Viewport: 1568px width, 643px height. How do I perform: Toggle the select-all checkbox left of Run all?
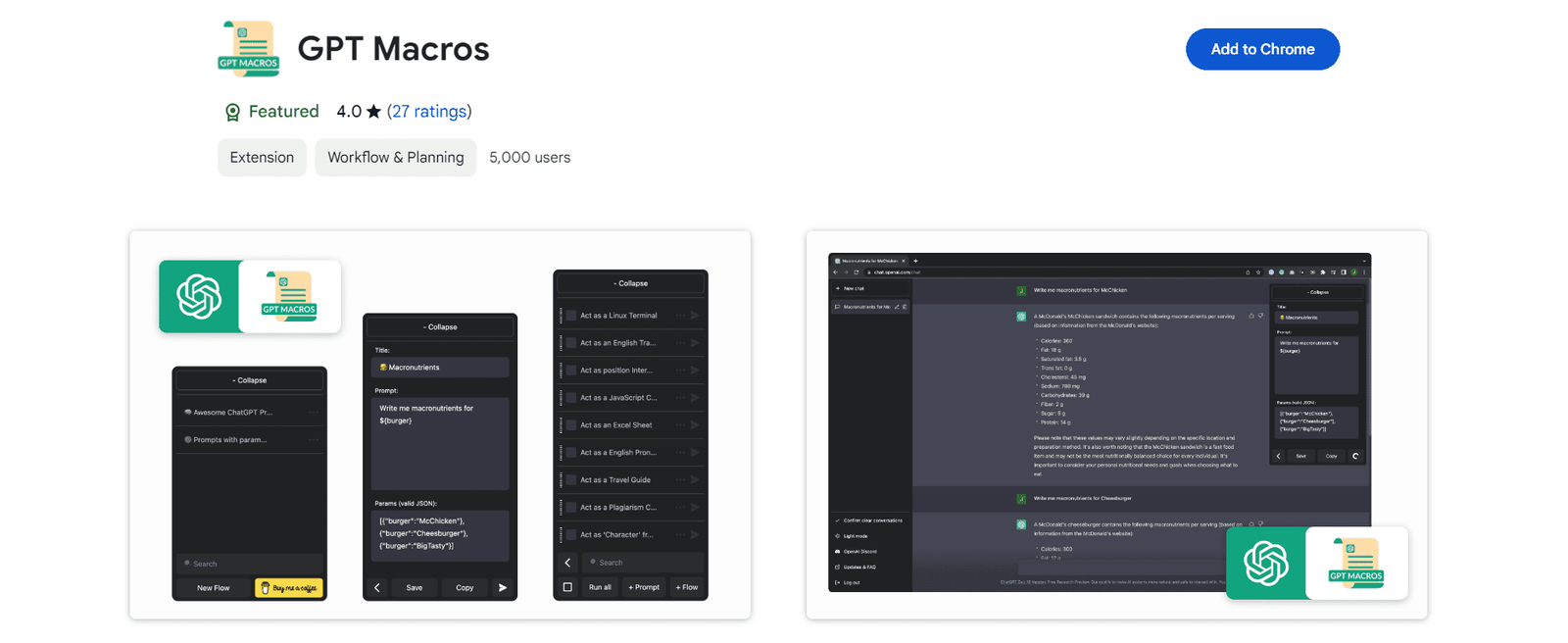(567, 587)
